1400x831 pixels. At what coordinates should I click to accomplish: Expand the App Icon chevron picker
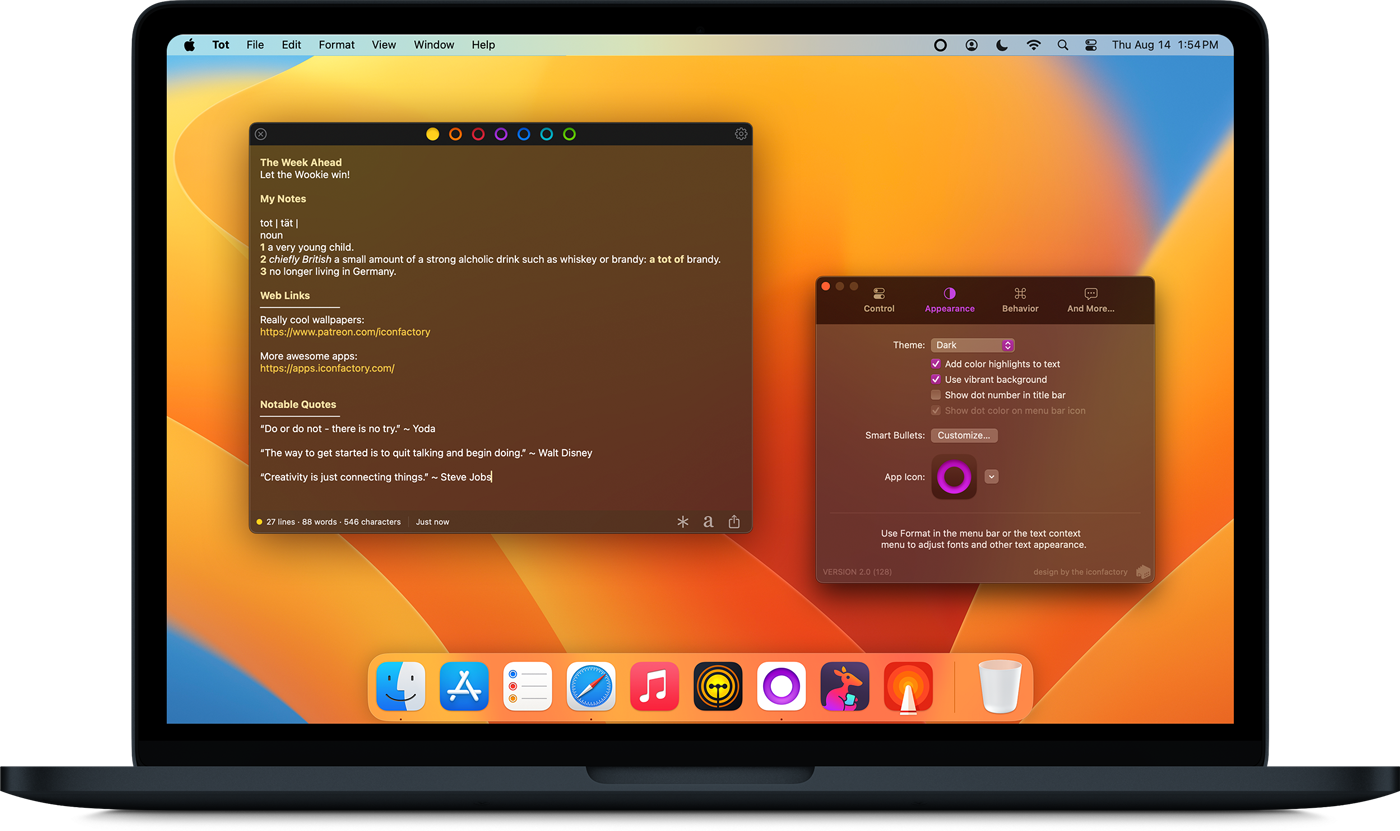[x=991, y=476]
